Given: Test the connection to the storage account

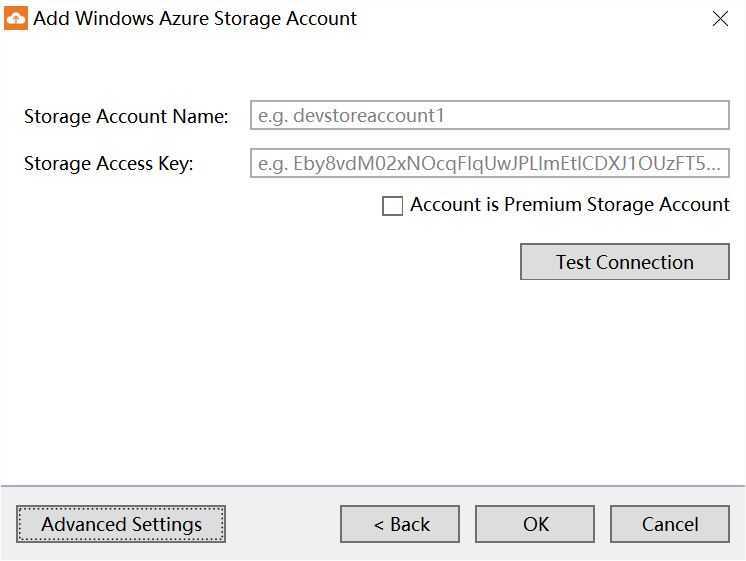Looking at the screenshot, I should [x=625, y=262].
